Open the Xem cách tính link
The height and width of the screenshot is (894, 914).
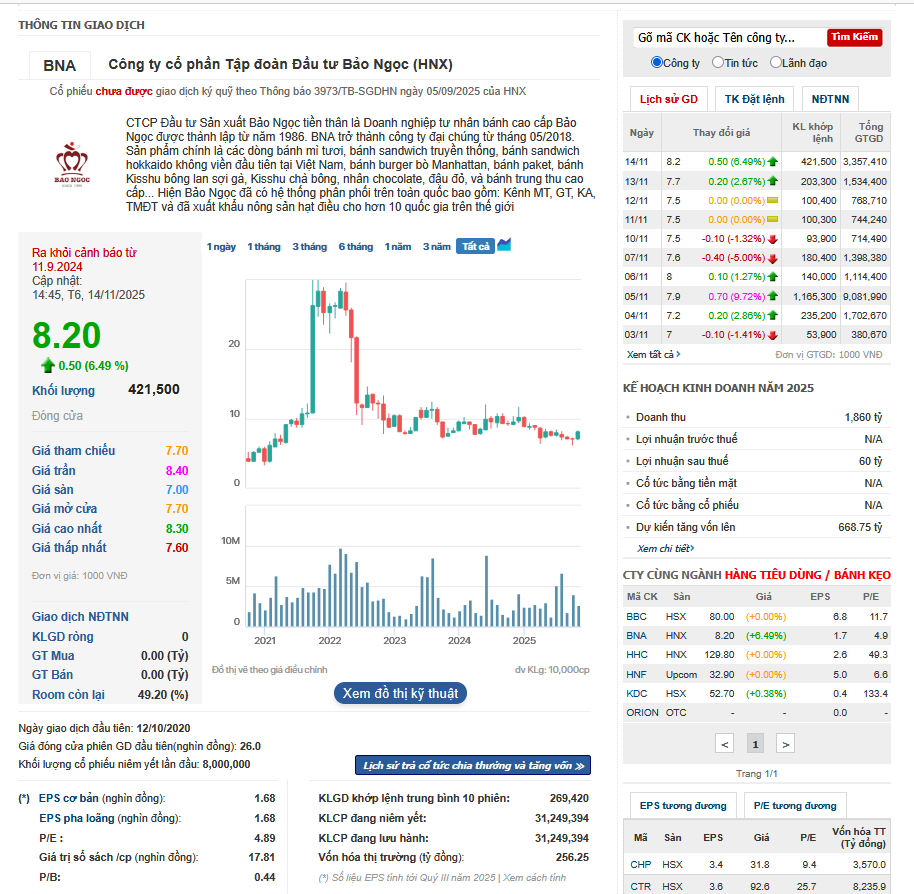[x=535, y=877]
